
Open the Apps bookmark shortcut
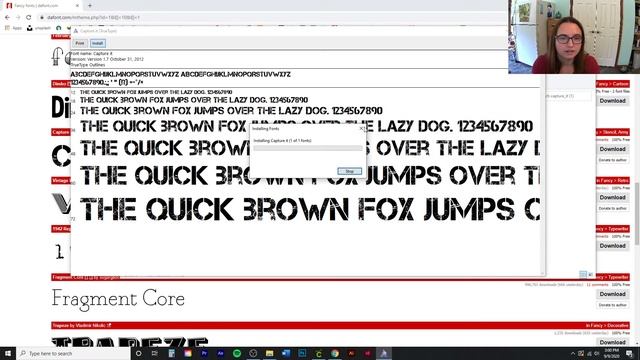[x=13, y=28]
